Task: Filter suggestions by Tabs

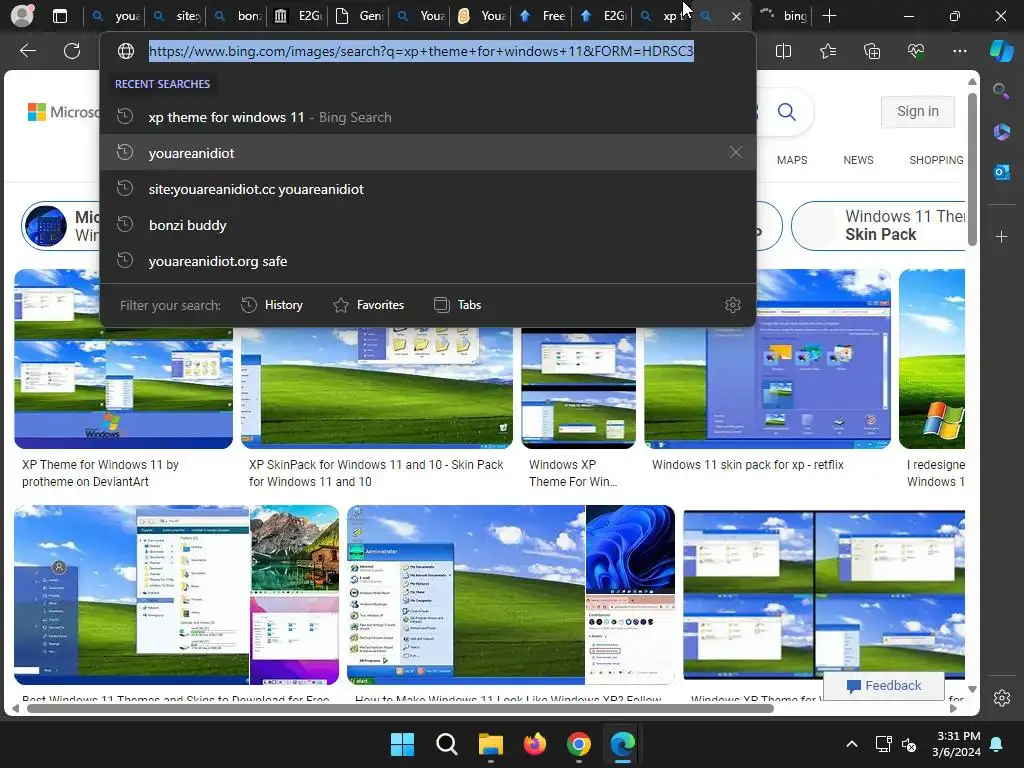Action: coord(458,305)
